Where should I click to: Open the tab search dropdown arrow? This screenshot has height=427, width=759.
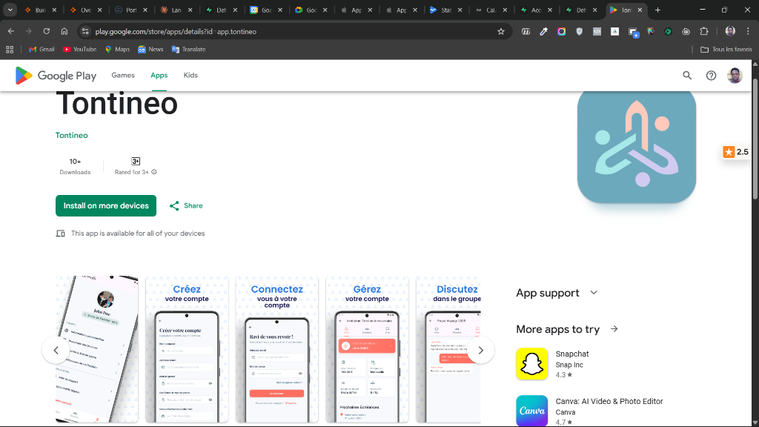10,10
